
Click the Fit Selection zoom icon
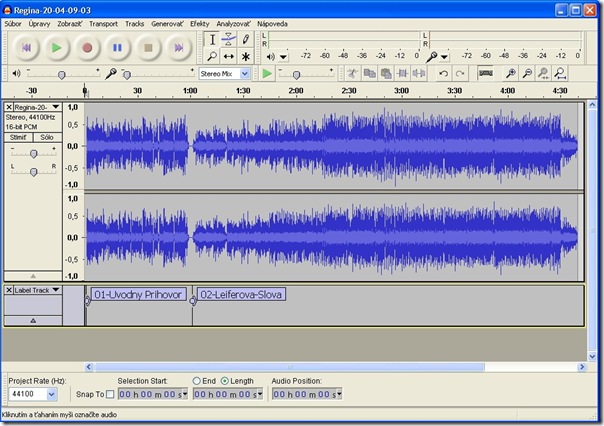[544, 73]
